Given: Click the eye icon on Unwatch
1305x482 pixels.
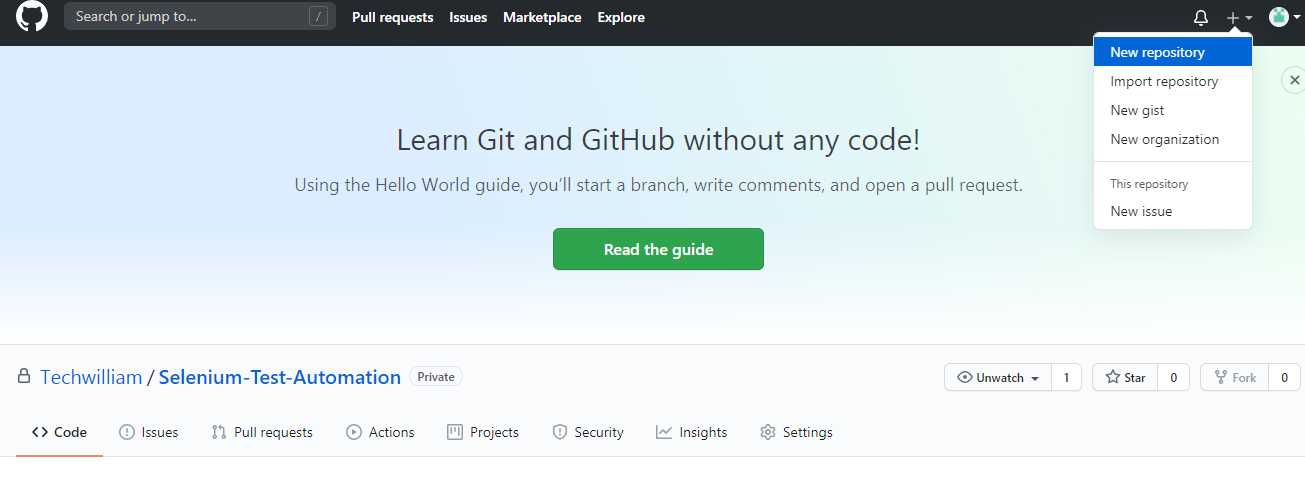Looking at the screenshot, I should pyautogui.click(x=965, y=377).
